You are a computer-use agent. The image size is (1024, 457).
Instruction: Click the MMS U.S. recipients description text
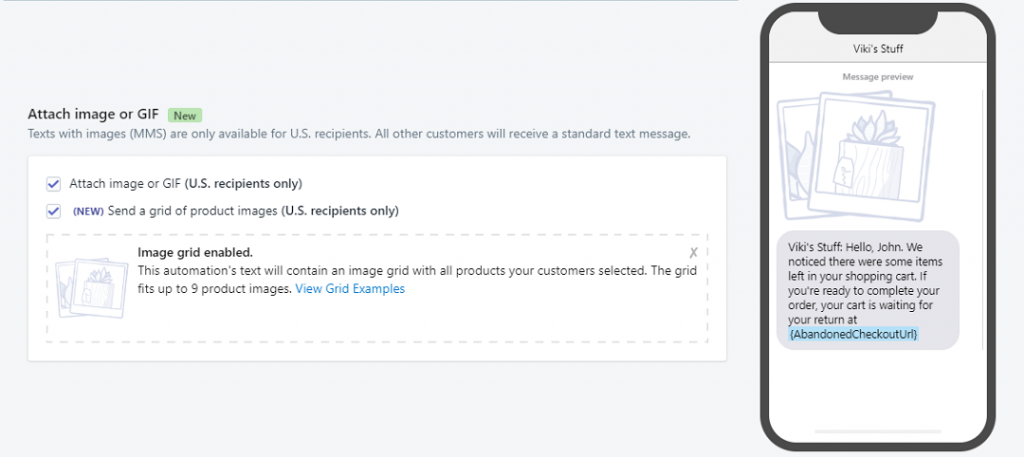tap(358, 134)
